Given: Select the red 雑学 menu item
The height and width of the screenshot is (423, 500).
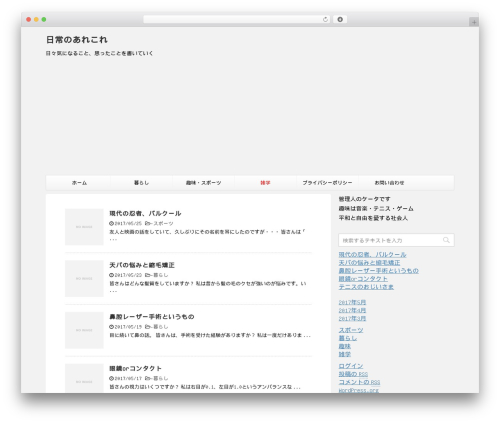Looking at the screenshot, I should pyautogui.click(x=265, y=183).
